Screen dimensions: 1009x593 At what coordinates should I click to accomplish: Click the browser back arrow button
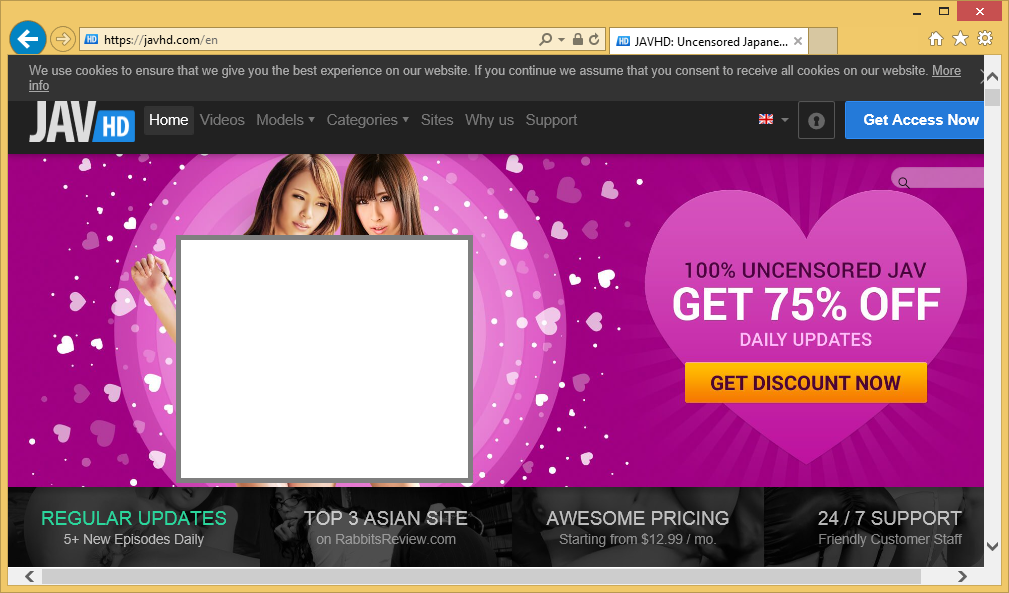(28, 39)
